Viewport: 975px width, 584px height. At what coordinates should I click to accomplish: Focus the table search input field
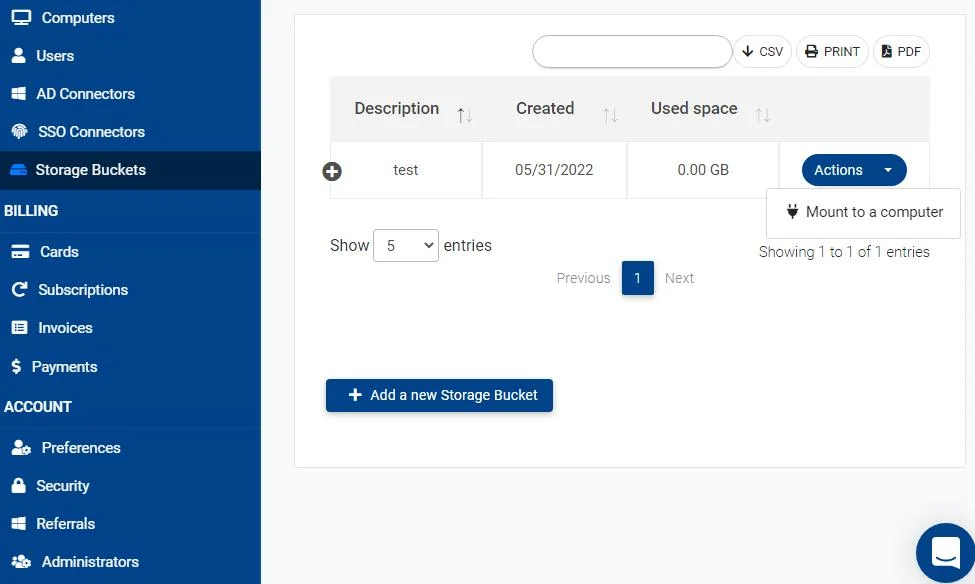[632, 52]
